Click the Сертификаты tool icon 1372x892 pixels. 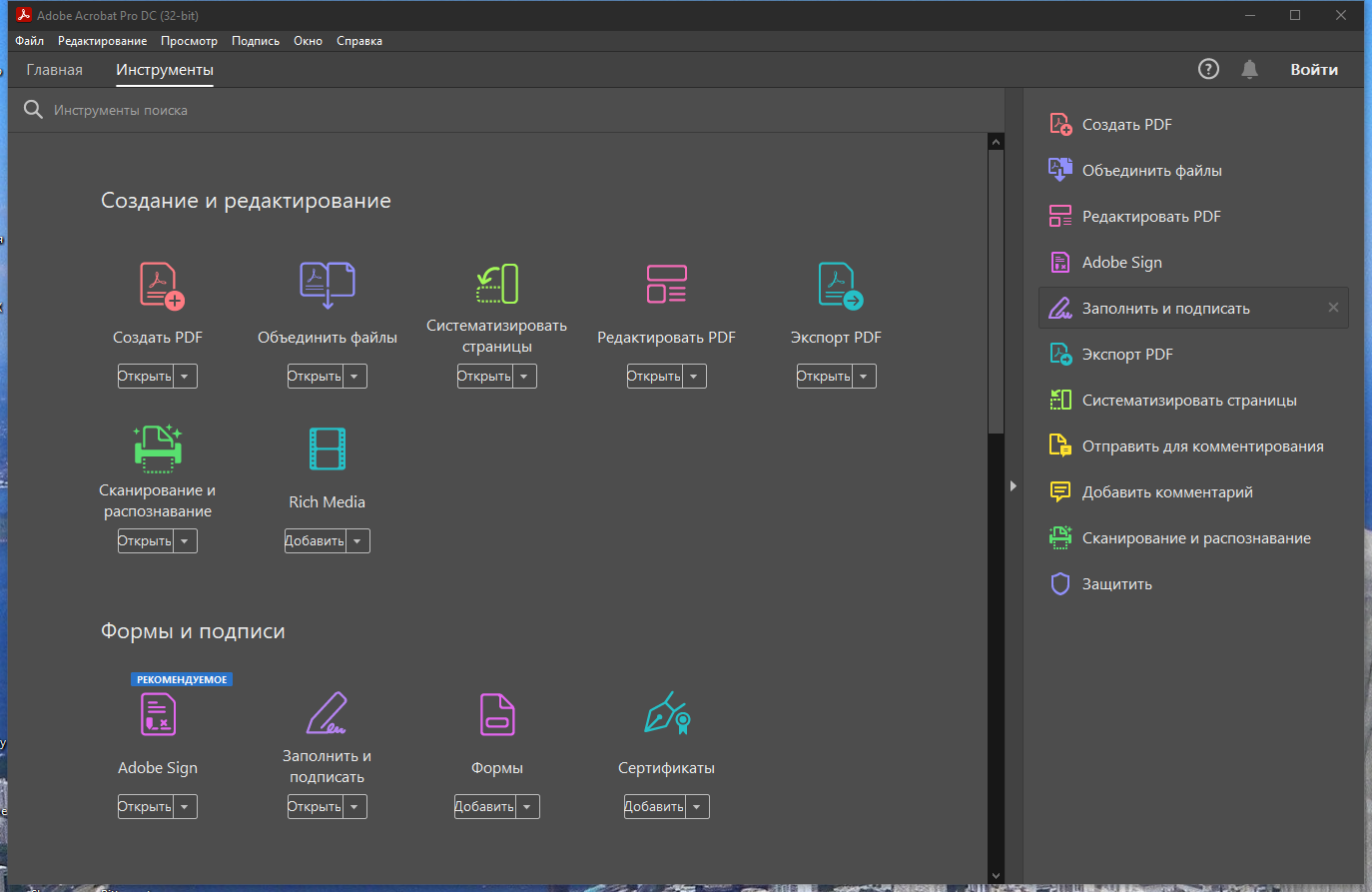point(668,713)
